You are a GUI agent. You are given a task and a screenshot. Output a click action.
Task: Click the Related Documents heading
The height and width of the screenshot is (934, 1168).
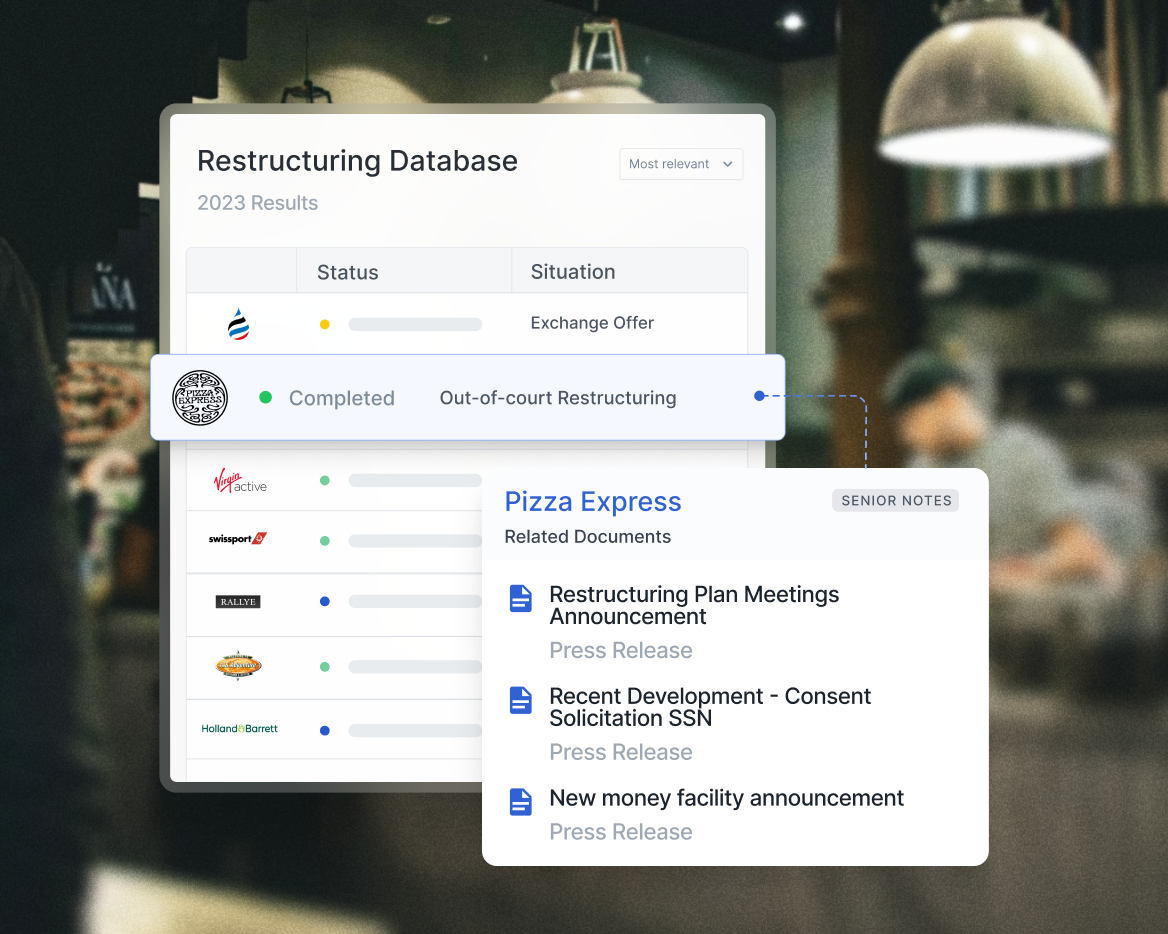pos(588,536)
